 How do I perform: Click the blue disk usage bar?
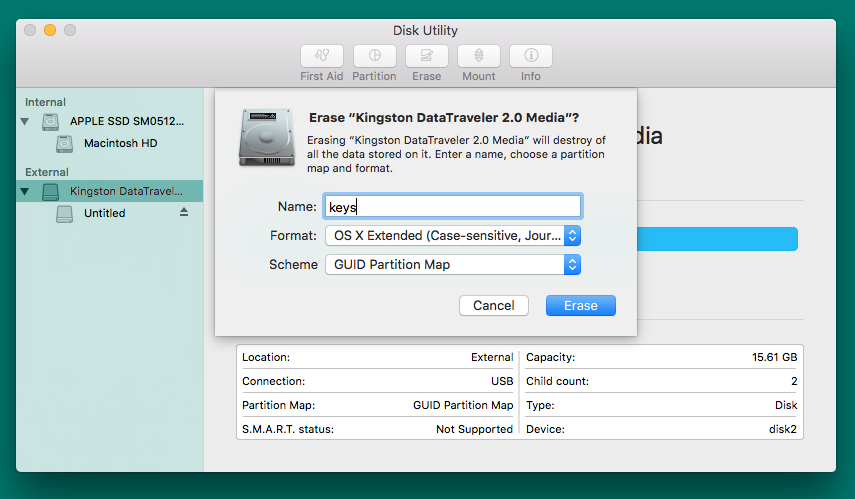(x=717, y=239)
